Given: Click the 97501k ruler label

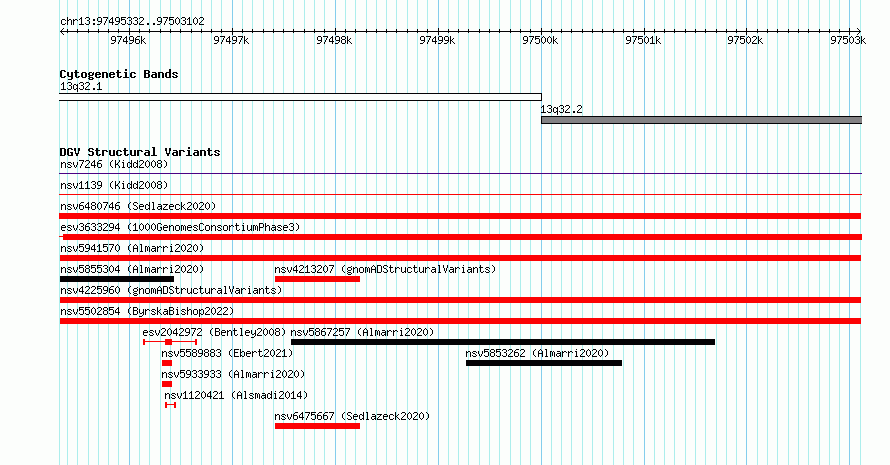Looking at the screenshot, I should pos(643,40).
